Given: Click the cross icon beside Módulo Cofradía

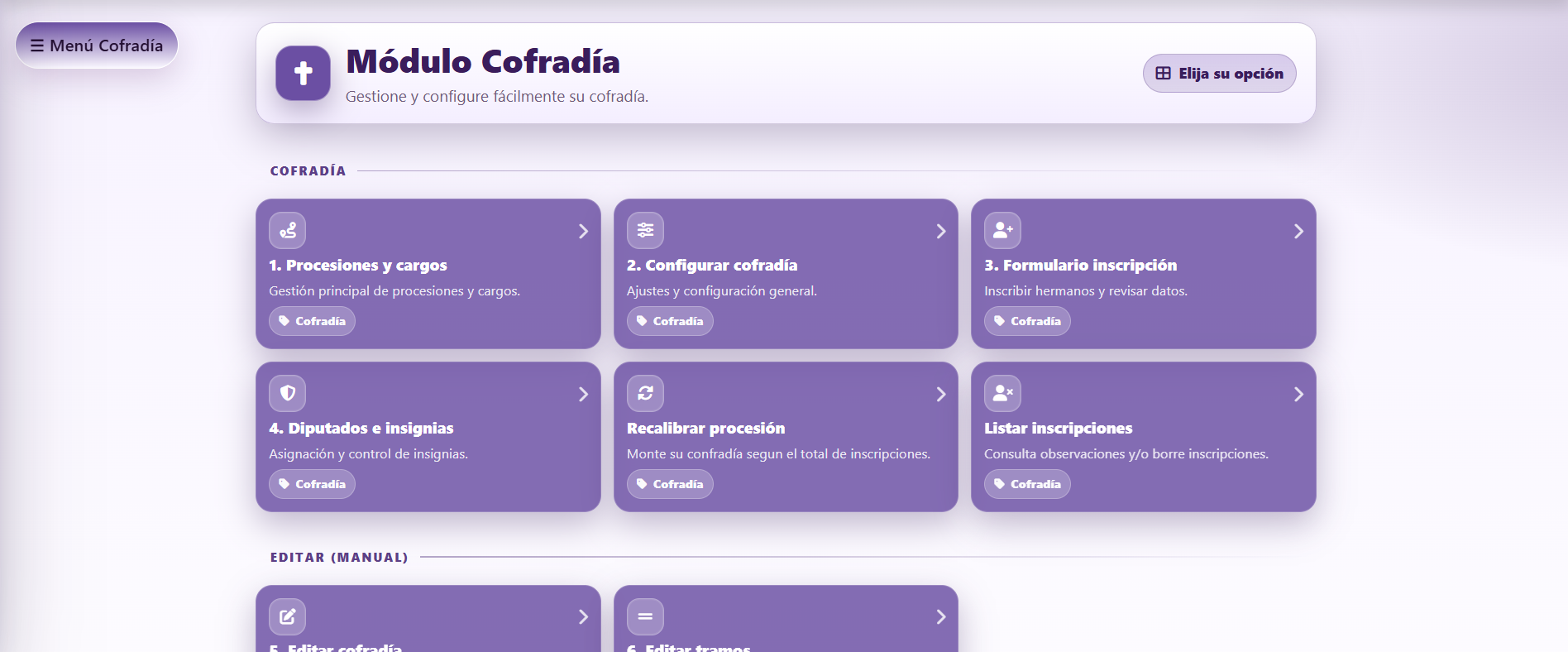Looking at the screenshot, I should (x=303, y=73).
